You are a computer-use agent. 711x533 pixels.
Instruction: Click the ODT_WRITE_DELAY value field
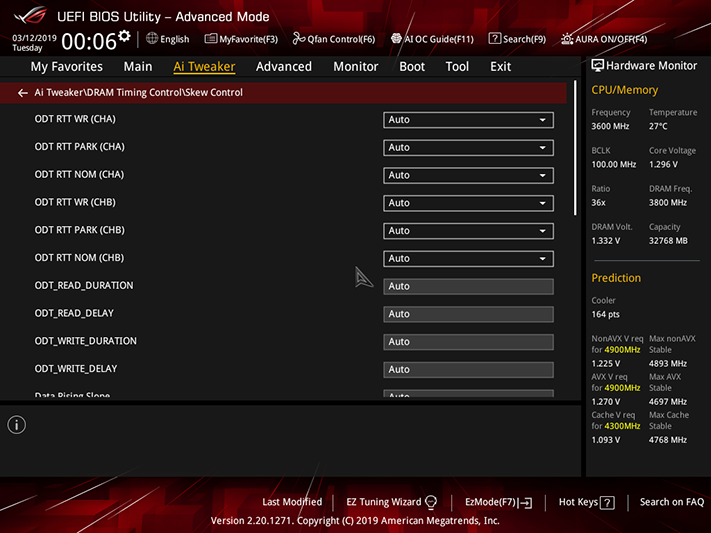(468, 369)
